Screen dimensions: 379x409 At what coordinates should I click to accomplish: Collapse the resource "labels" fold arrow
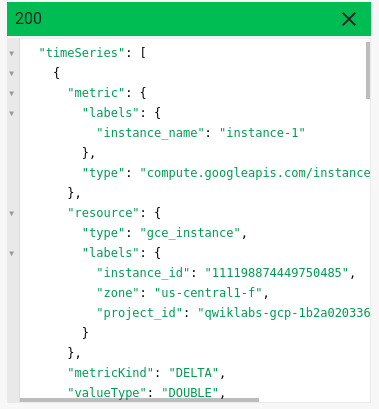tap(12, 253)
